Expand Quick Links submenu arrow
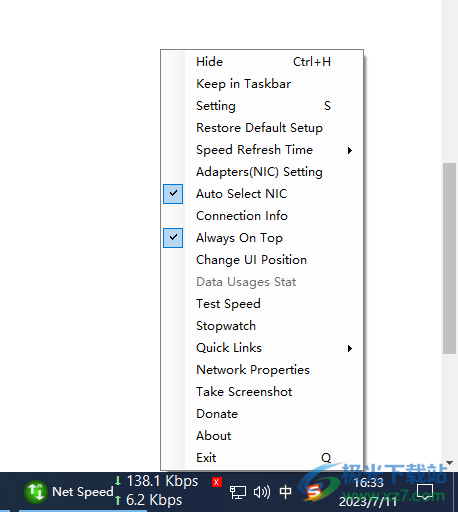The image size is (458, 512). [x=350, y=348]
